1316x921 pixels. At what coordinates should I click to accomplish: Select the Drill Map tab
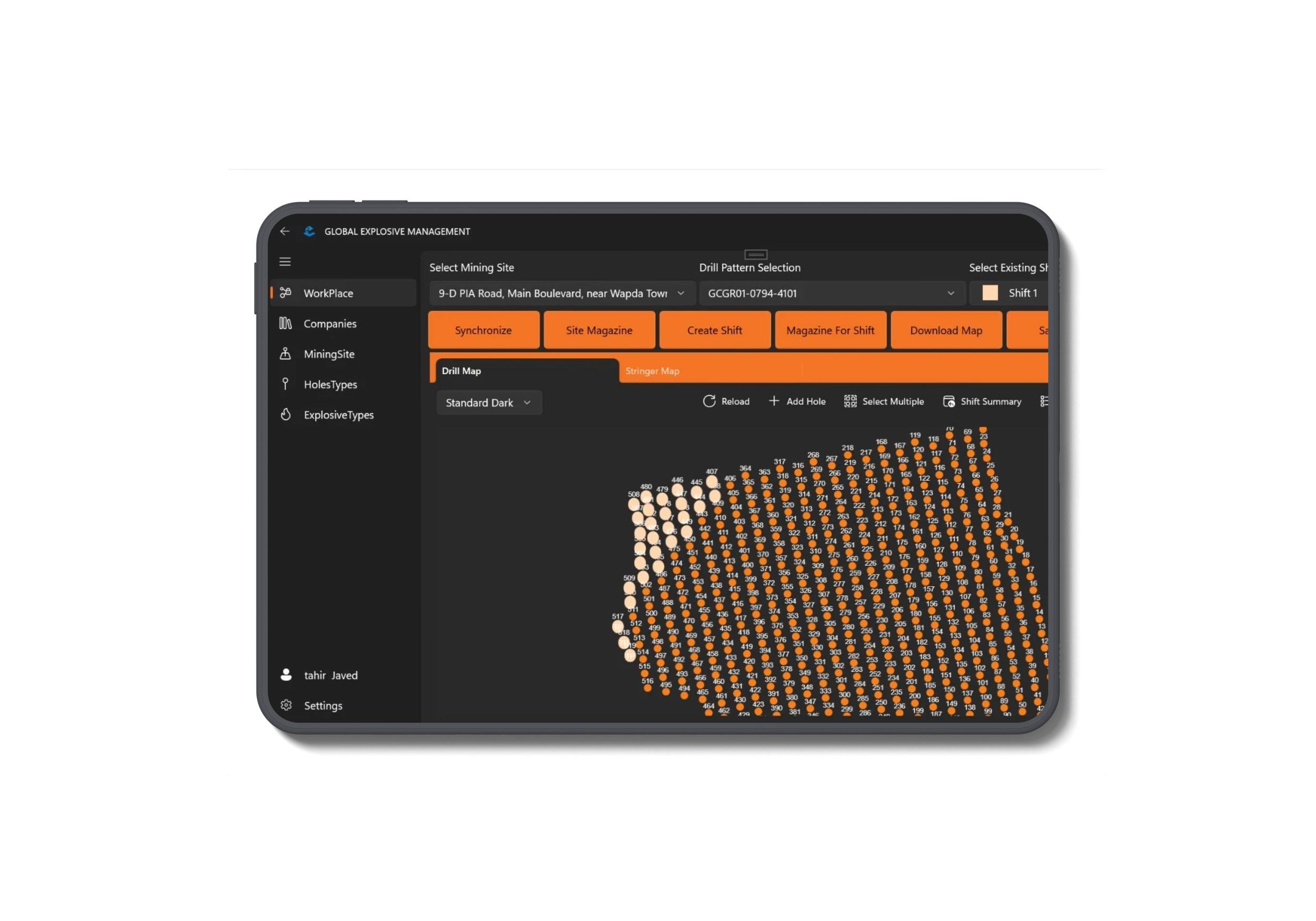point(462,372)
